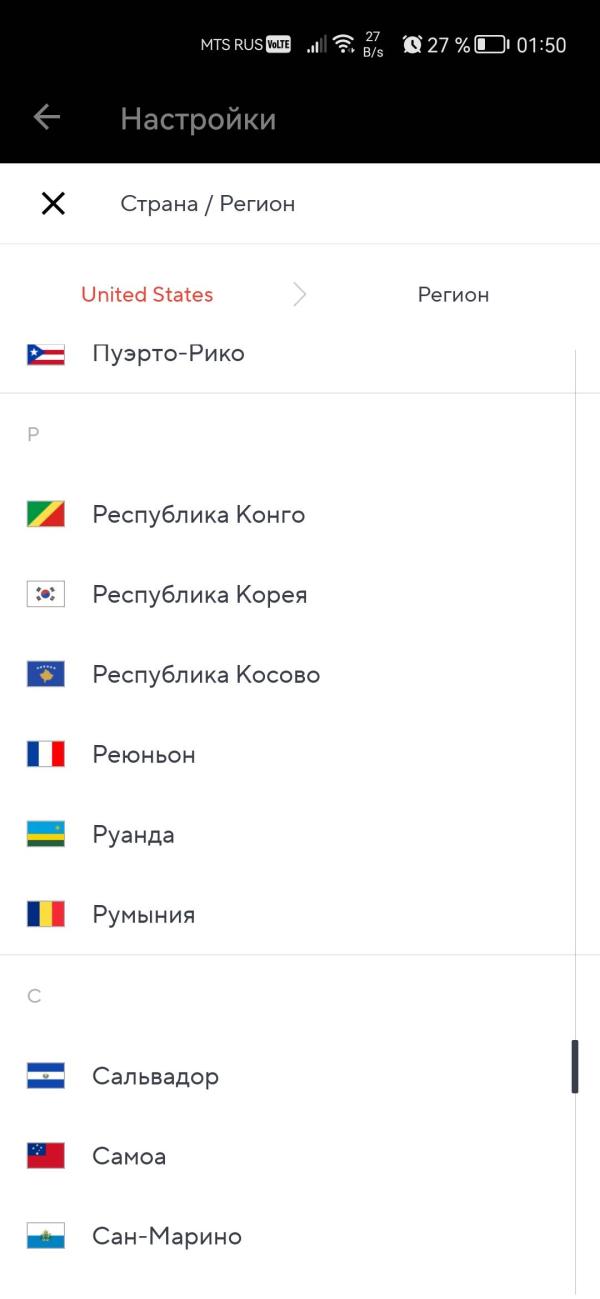
Task: Click the Réunion French flag icon
Action: pyautogui.click(x=46, y=755)
